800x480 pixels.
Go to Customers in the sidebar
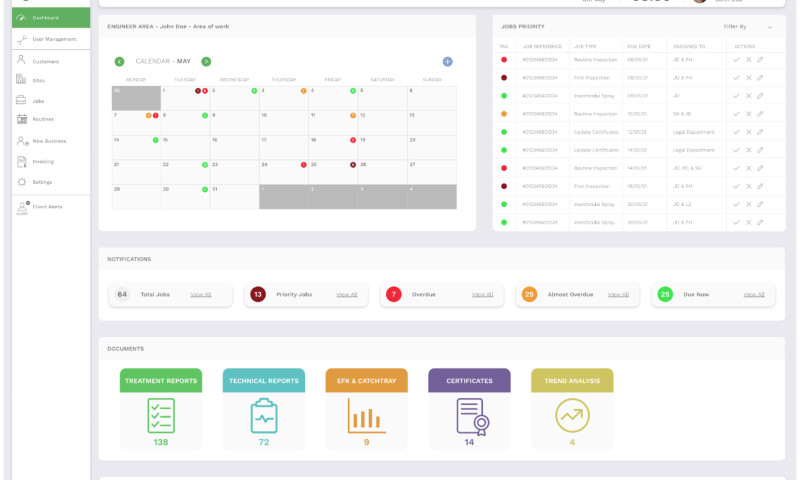point(46,61)
